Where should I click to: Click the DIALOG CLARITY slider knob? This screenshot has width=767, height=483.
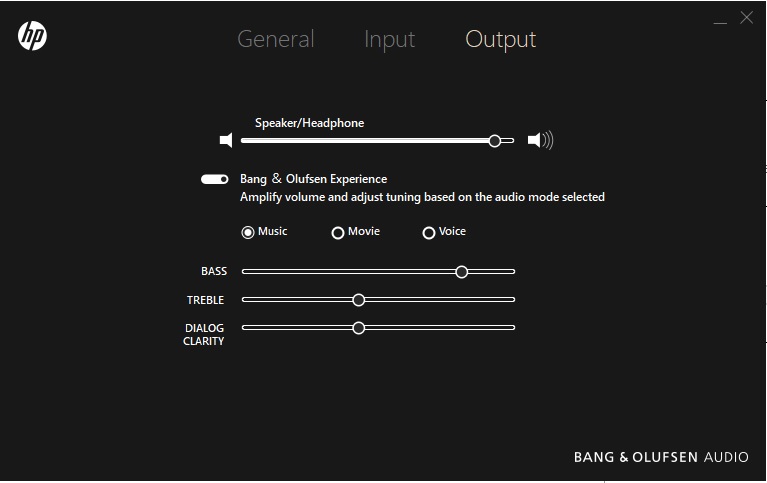pyautogui.click(x=359, y=328)
